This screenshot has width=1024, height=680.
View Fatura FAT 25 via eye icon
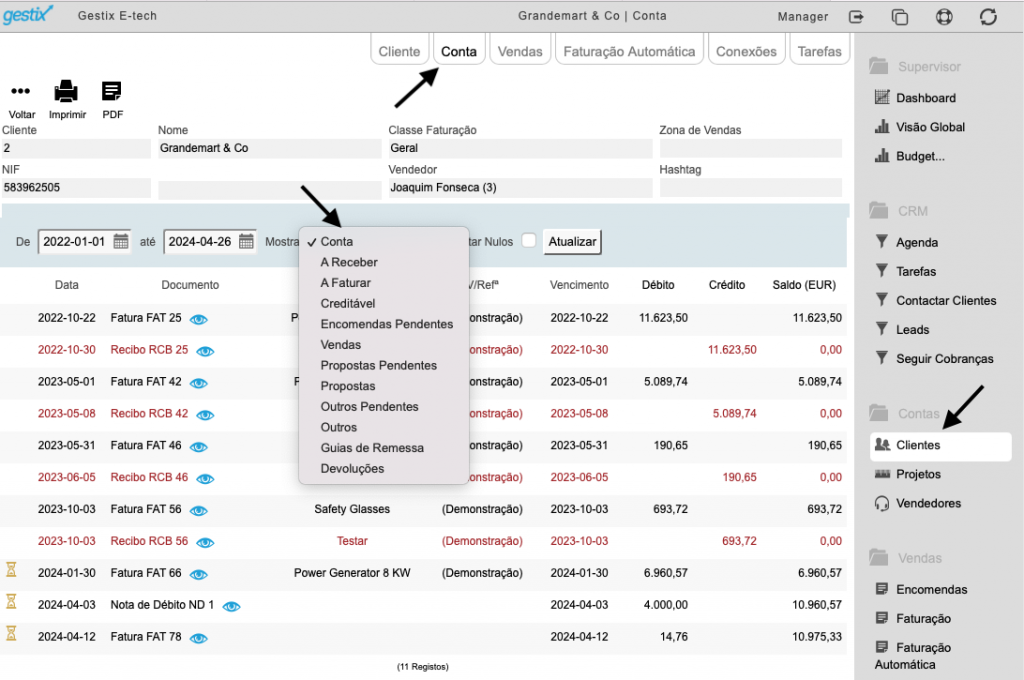coord(199,319)
